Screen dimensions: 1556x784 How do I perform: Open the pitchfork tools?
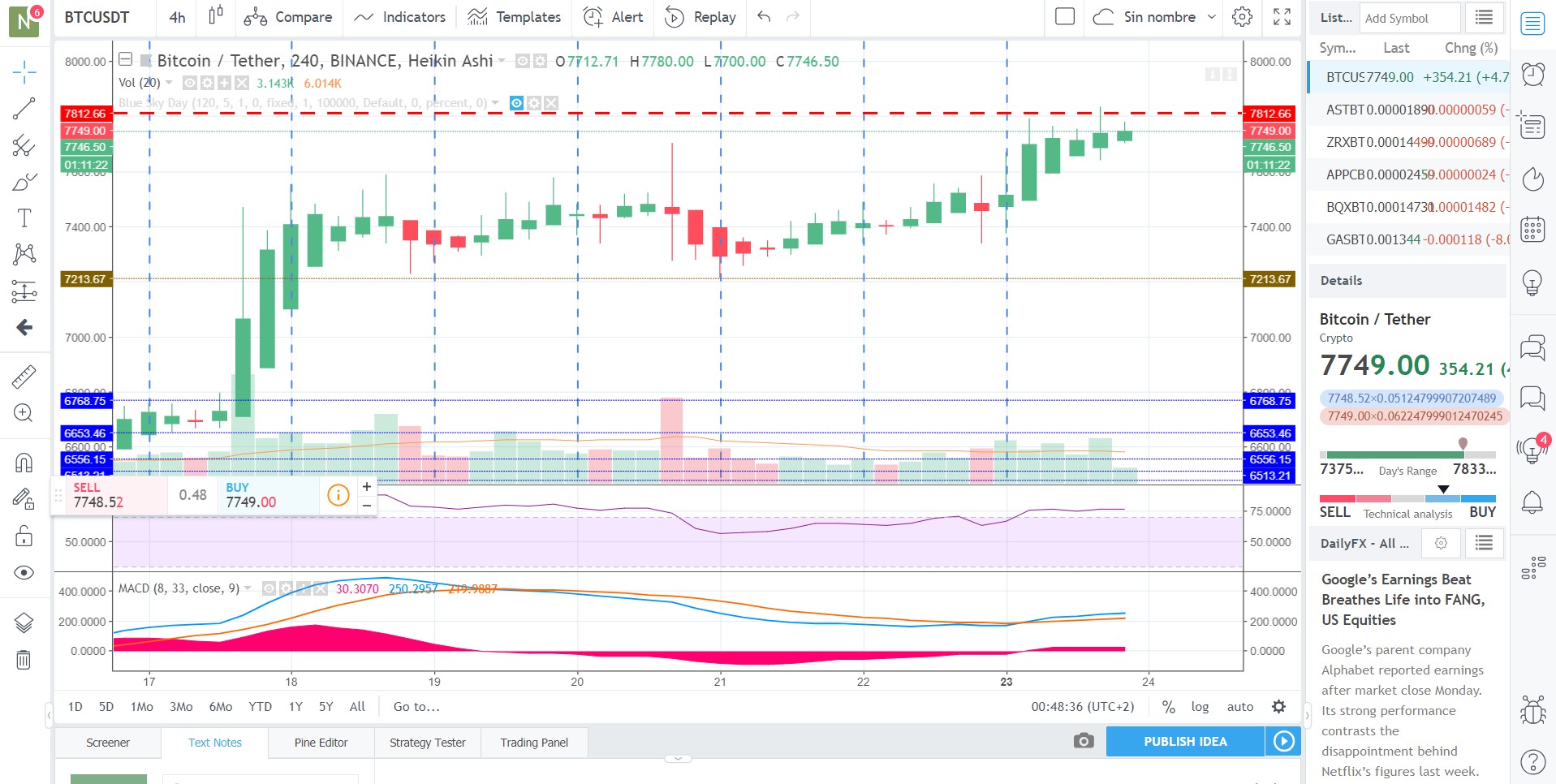point(24,145)
